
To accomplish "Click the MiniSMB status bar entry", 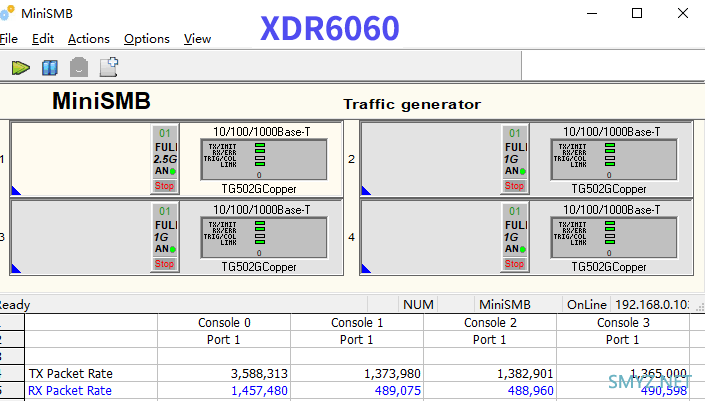I will pyautogui.click(x=504, y=305).
